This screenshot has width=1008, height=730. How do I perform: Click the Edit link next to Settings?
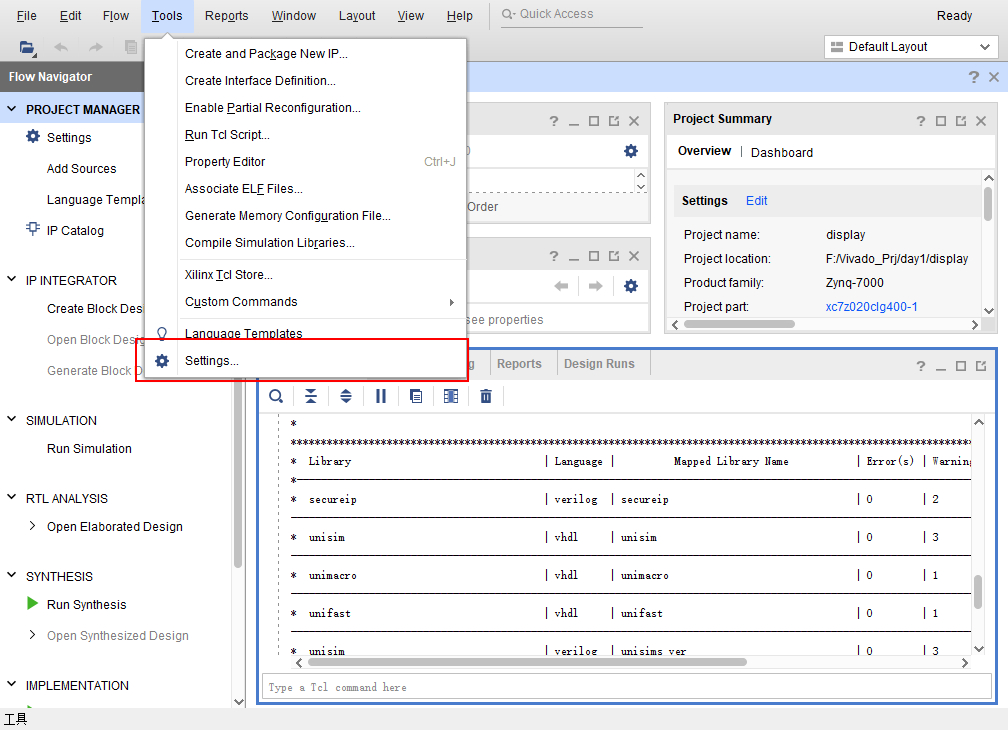coord(756,200)
